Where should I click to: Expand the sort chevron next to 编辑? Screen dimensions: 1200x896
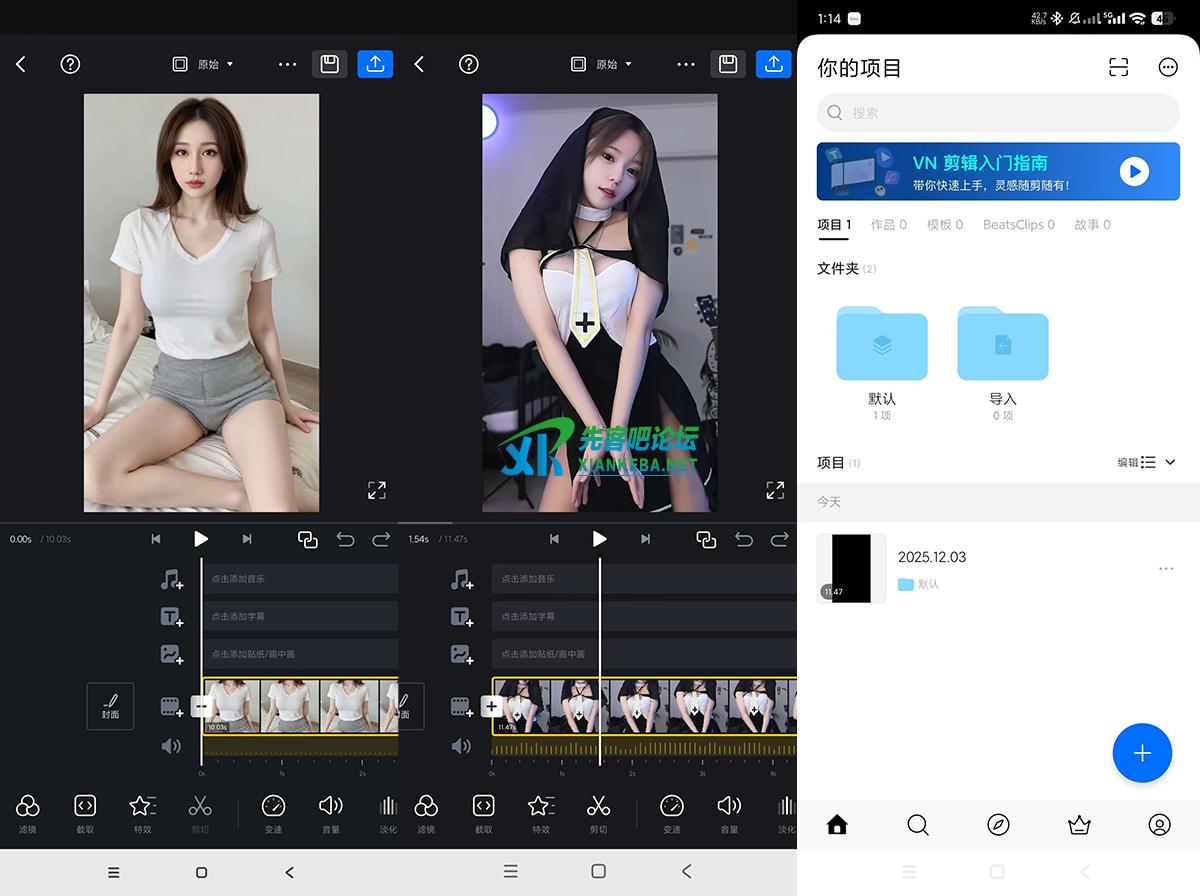(x=1171, y=462)
